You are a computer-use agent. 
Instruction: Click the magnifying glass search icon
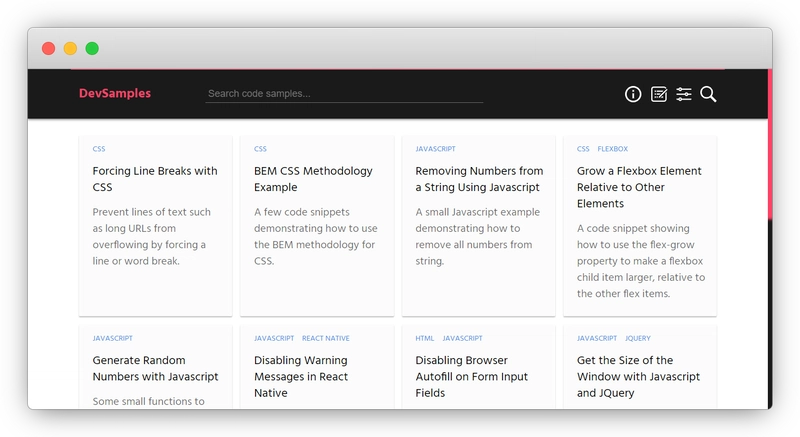tap(708, 94)
